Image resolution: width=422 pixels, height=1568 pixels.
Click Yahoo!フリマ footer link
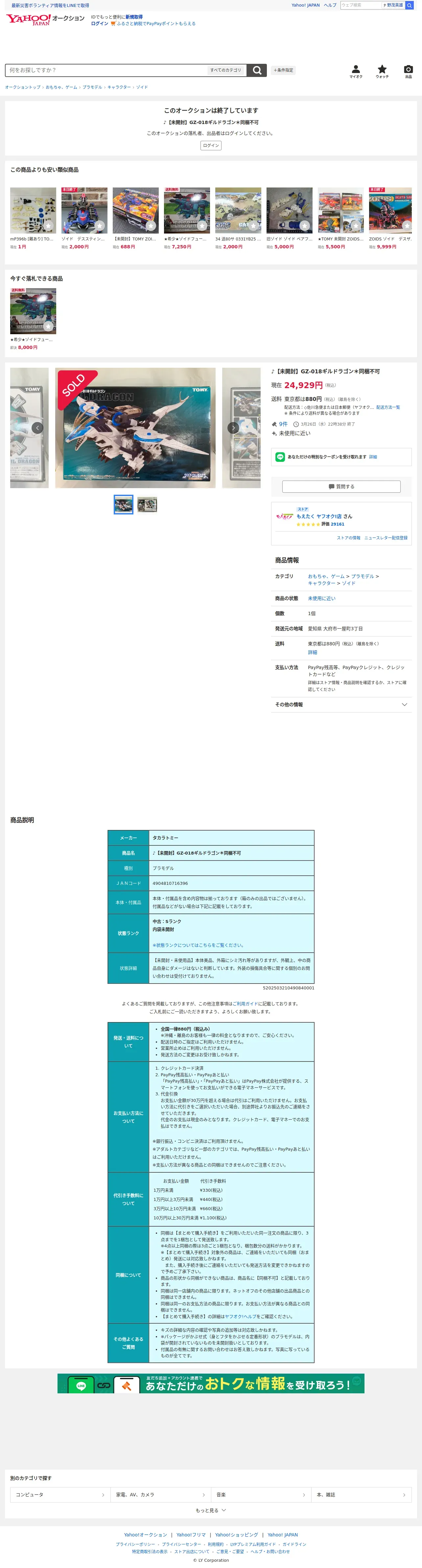point(191,1534)
